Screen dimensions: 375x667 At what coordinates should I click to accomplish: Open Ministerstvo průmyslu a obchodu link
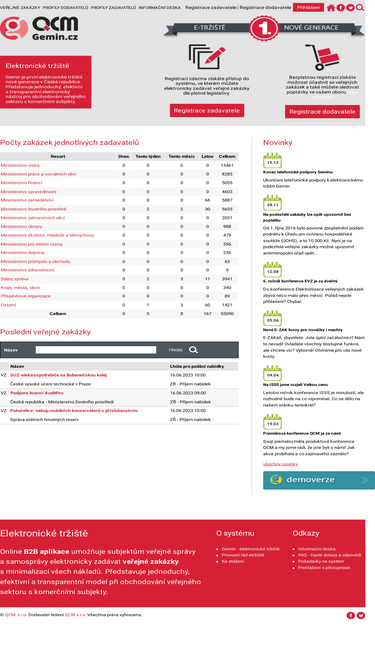point(35,261)
